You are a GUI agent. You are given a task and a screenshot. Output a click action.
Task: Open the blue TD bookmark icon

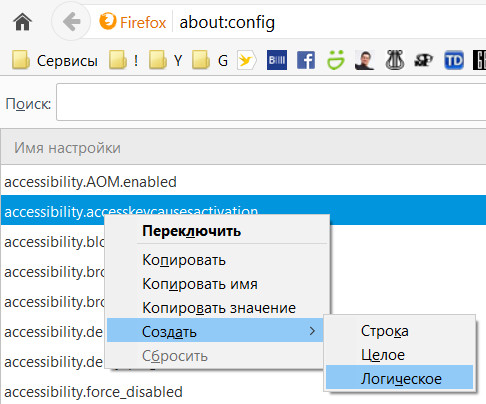click(x=454, y=60)
